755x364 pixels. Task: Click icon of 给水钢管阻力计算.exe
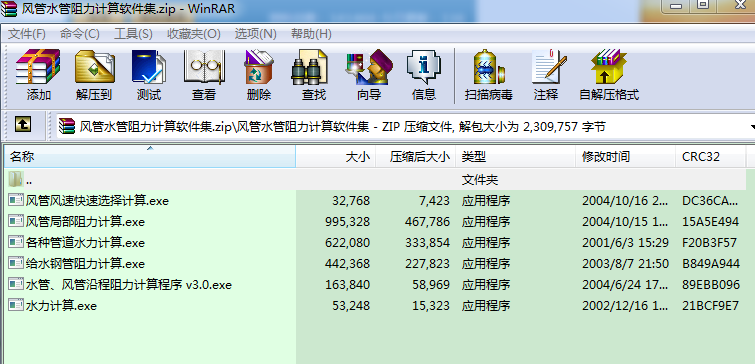pyautogui.click(x=16, y=263)
